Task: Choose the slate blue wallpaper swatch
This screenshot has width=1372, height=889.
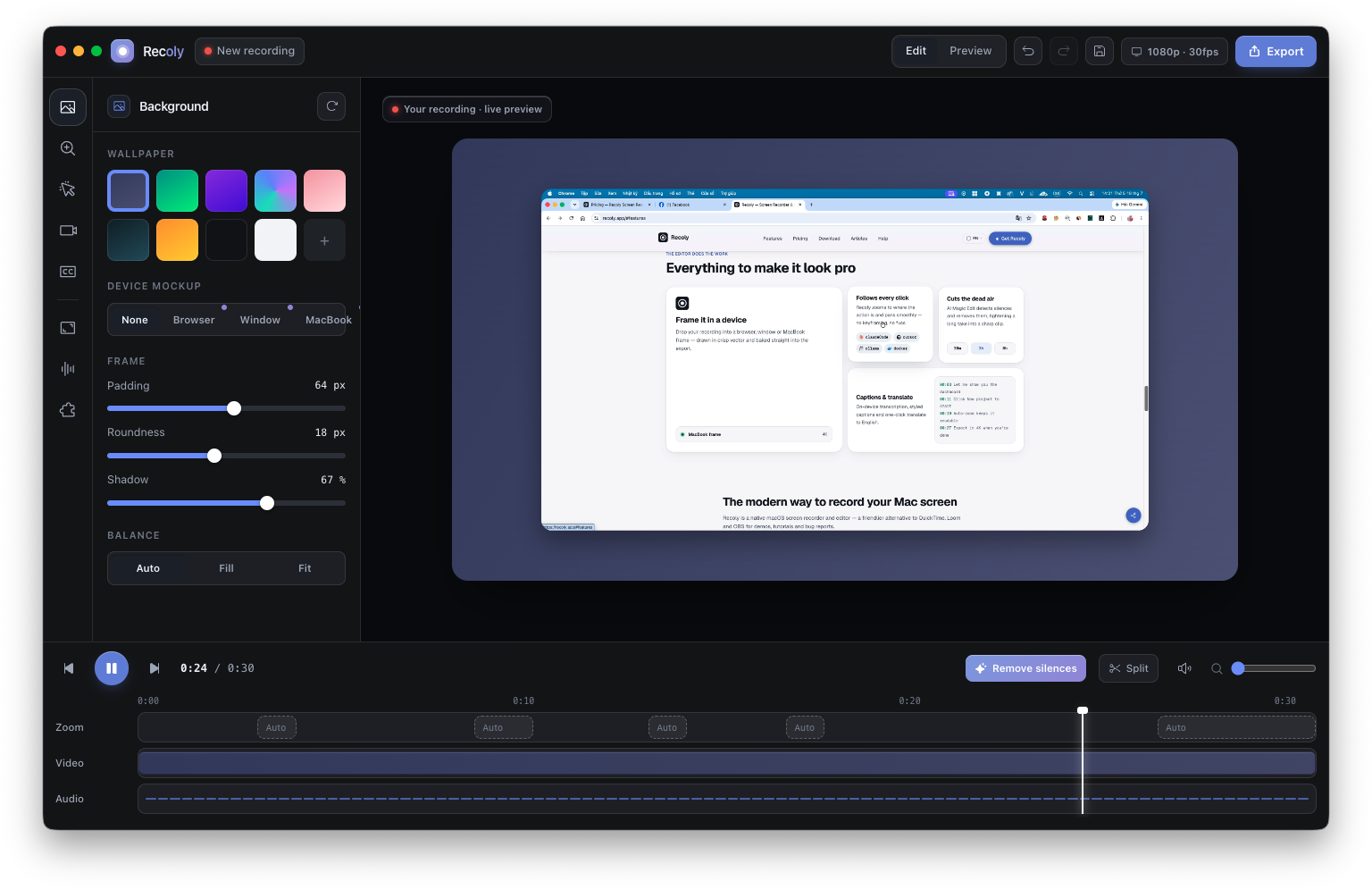Action: [129, 191]
